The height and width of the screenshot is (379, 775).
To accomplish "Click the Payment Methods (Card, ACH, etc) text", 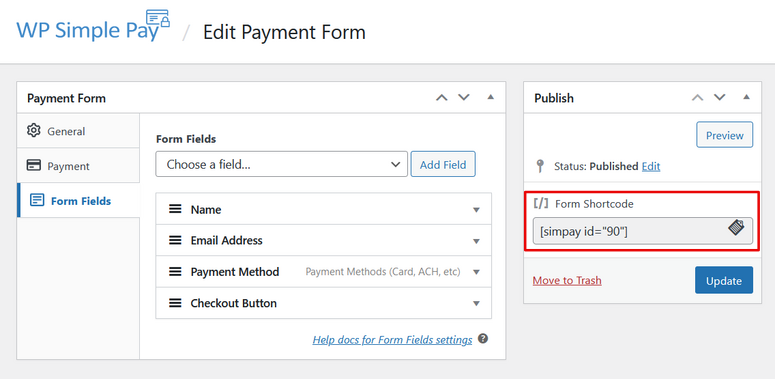I will point(383,272).
